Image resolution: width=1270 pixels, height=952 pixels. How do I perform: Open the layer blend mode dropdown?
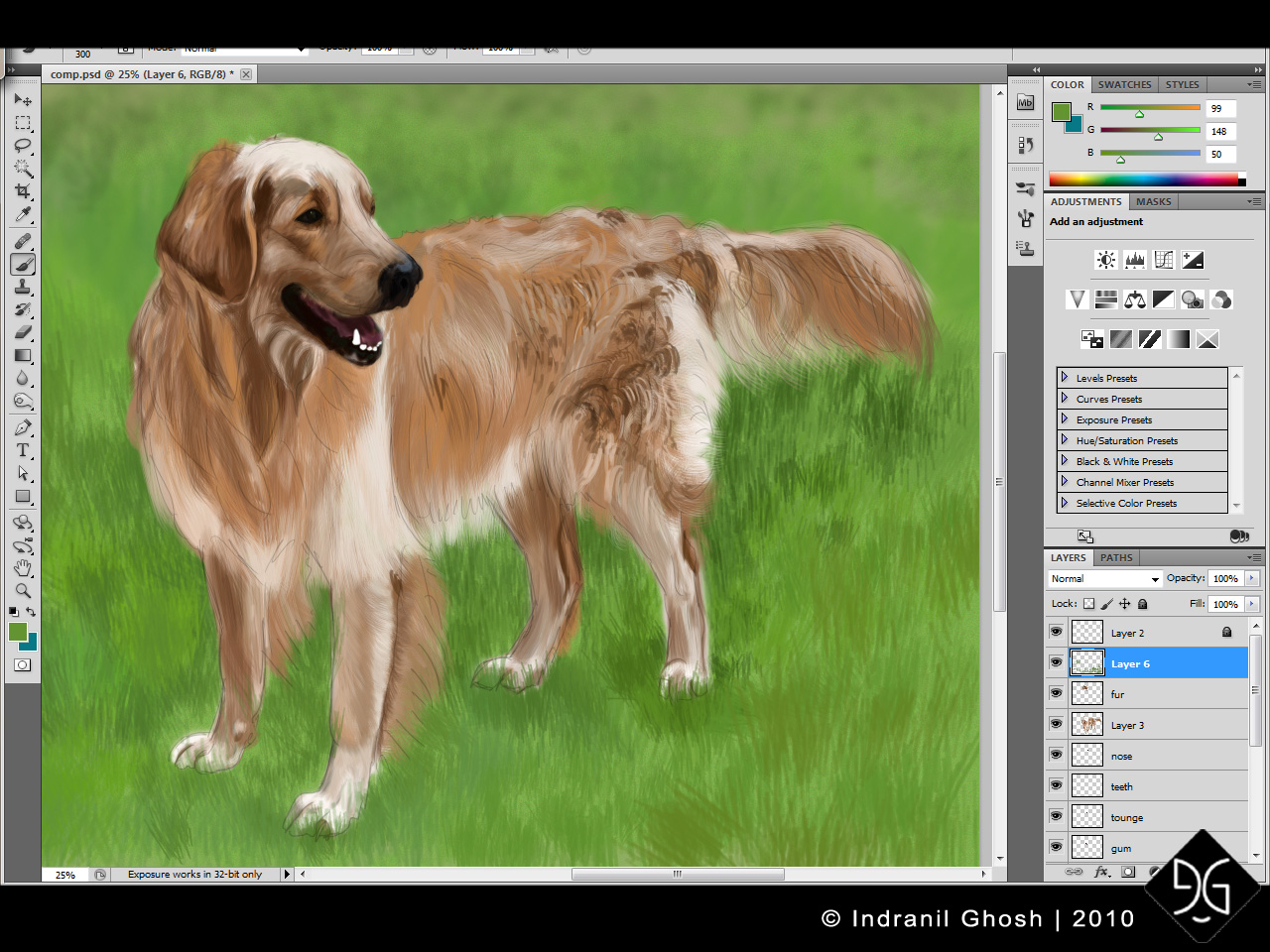tap(1103, 578)
